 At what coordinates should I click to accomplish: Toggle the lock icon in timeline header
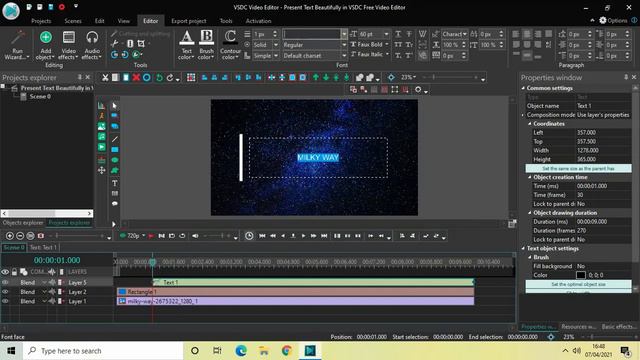point(14,272)
